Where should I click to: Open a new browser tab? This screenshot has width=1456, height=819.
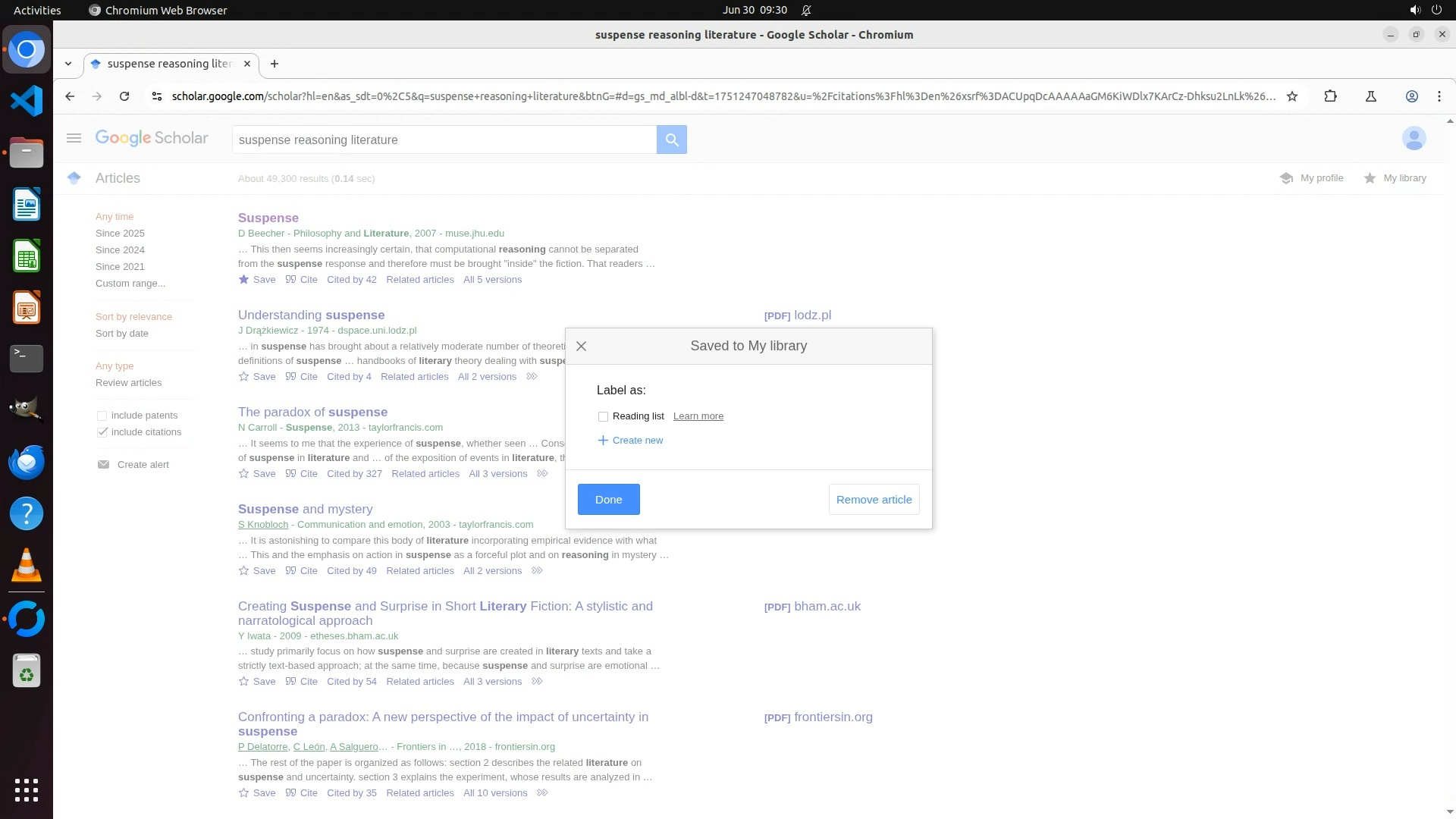(x=275, y=64)
